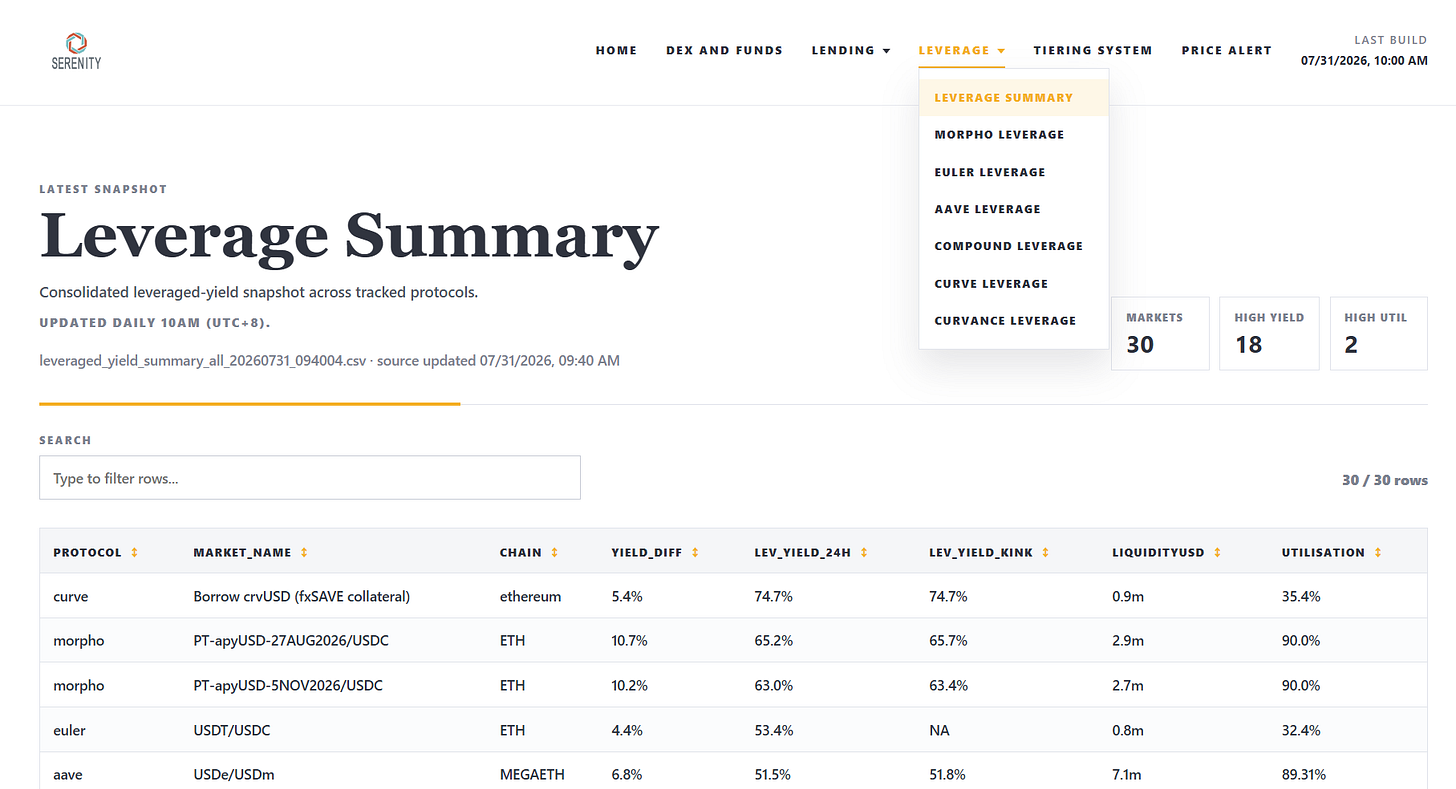Select Curvance Leverage menu entry
Image resolution: width=1456 pixels, height=789 pixels.
pos(1013,321)
